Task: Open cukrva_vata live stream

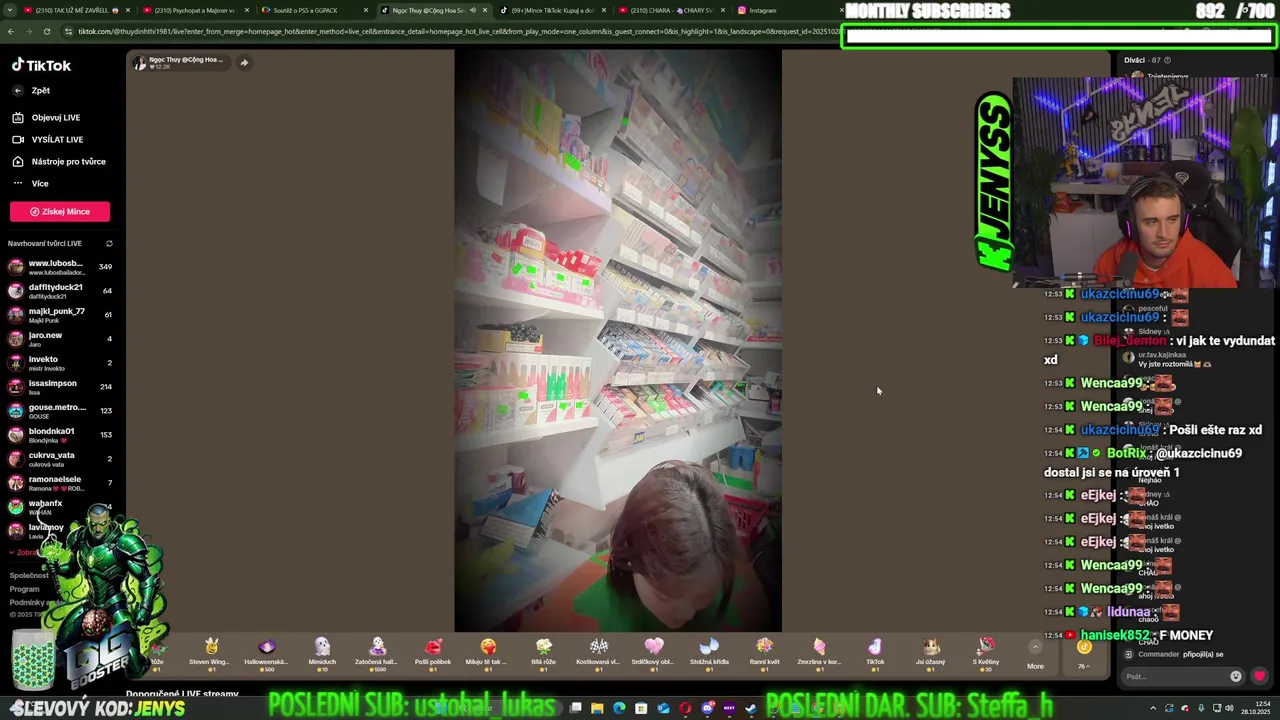Action: [x=60, y=459]
